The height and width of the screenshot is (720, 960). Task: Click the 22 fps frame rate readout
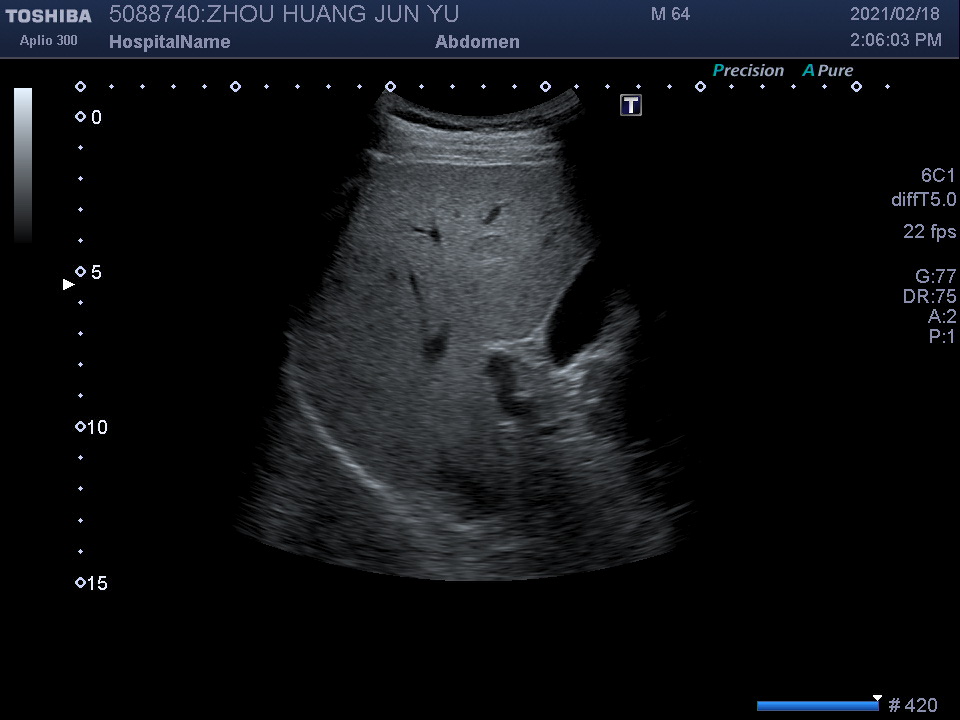click(x=929, y=232)
